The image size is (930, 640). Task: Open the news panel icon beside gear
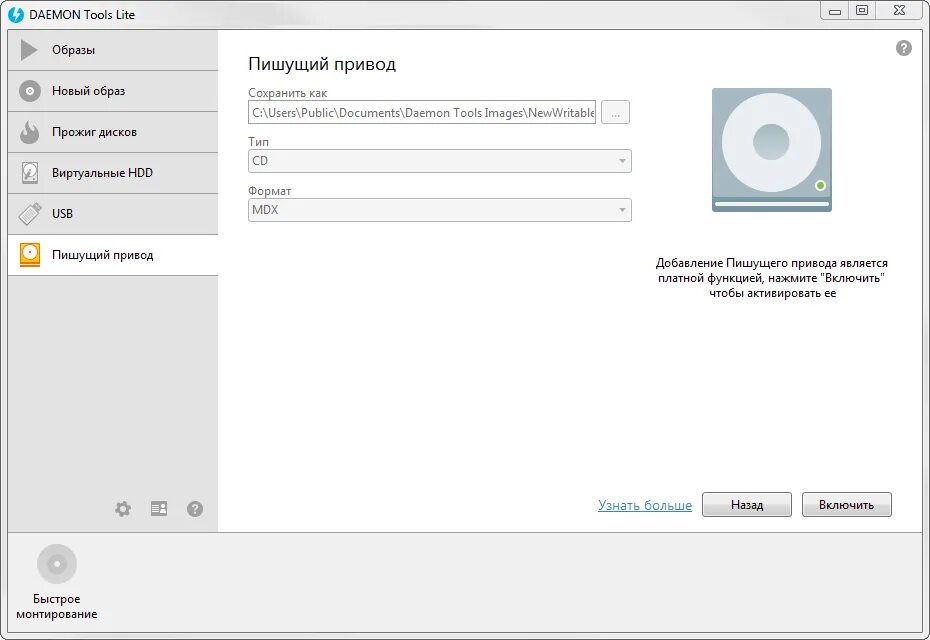pos(159,508)
